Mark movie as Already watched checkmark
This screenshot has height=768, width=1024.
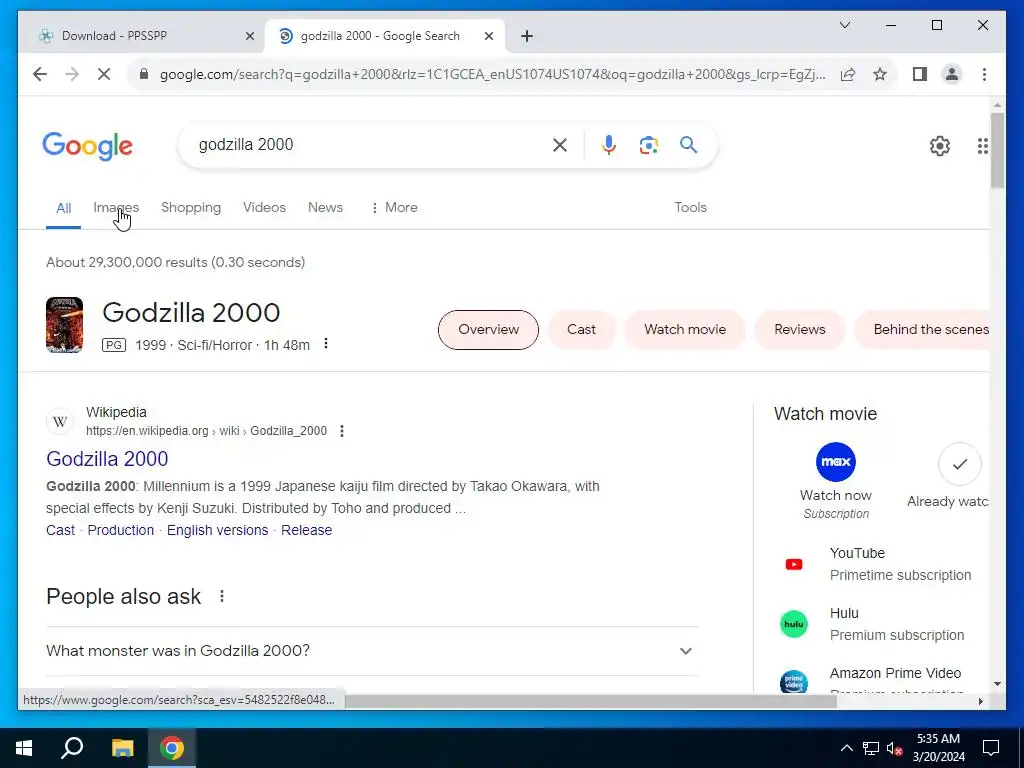point(959,464)
